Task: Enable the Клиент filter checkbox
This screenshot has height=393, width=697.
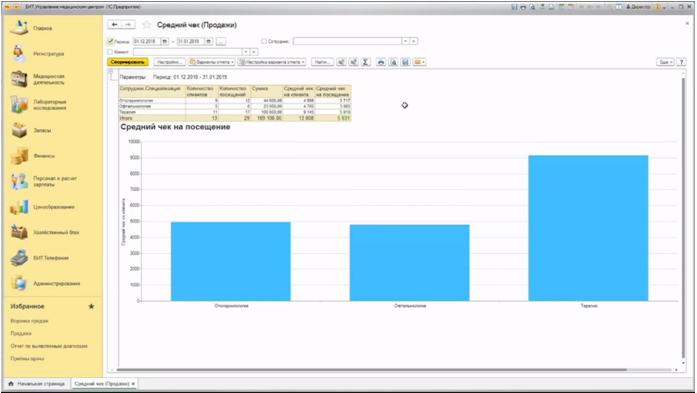Action: pos(110,52)
